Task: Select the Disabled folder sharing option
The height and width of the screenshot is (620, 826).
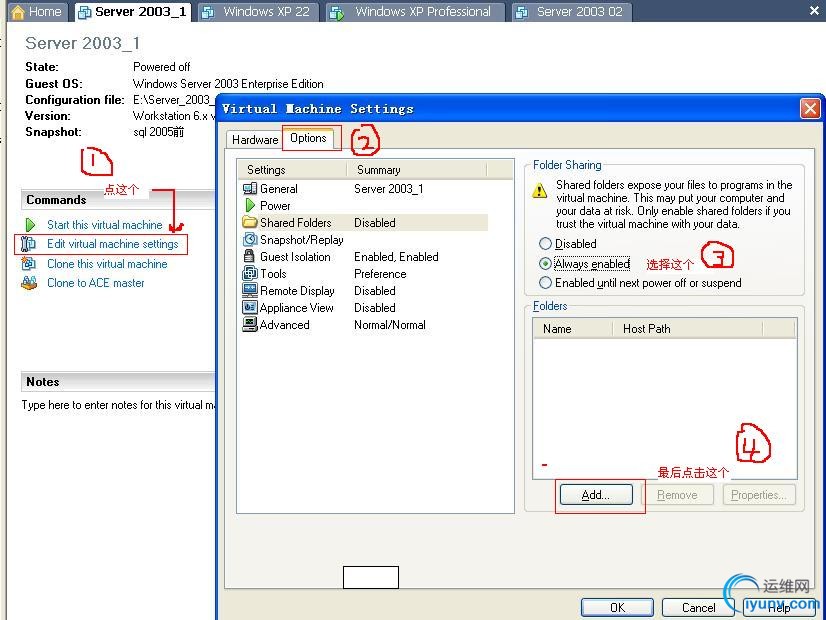Action: [x=545, y=243]
